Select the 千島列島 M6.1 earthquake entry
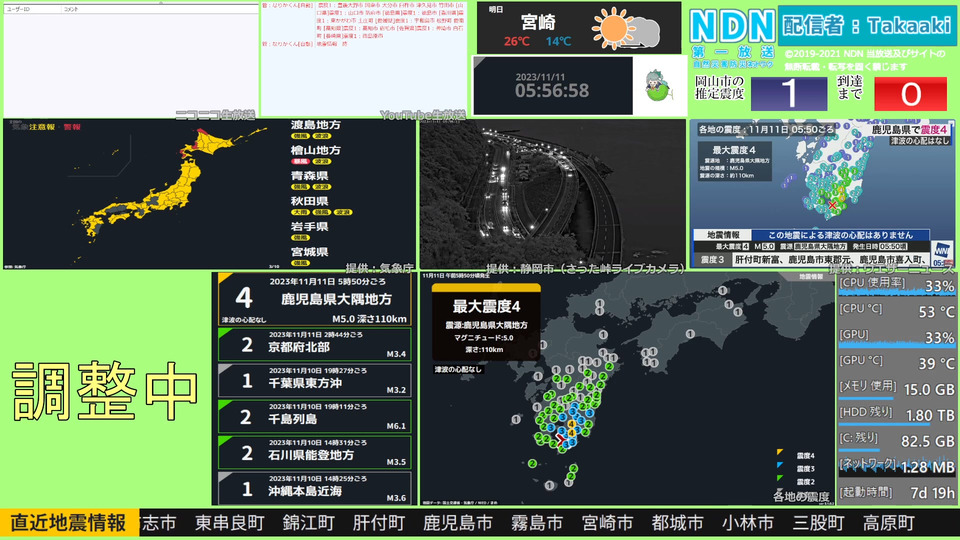960x540 pixels. click(x=315, y=417)
